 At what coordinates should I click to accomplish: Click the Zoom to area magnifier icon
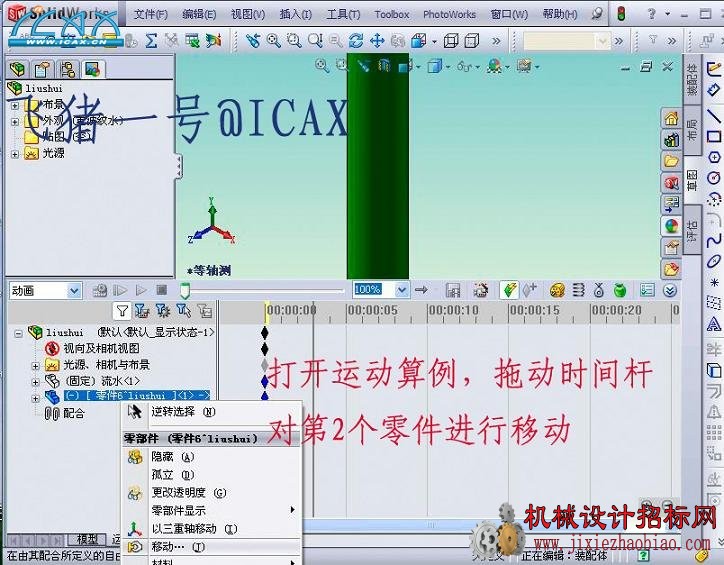point(294,41)
